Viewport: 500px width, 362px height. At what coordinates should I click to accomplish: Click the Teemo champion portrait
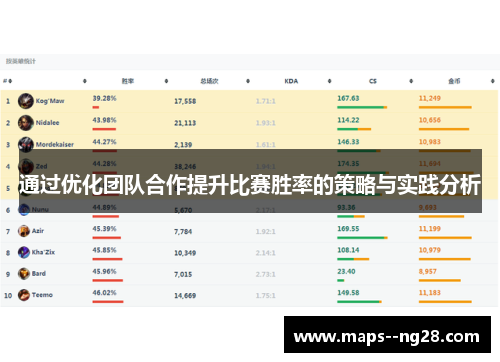pos(24,295)
